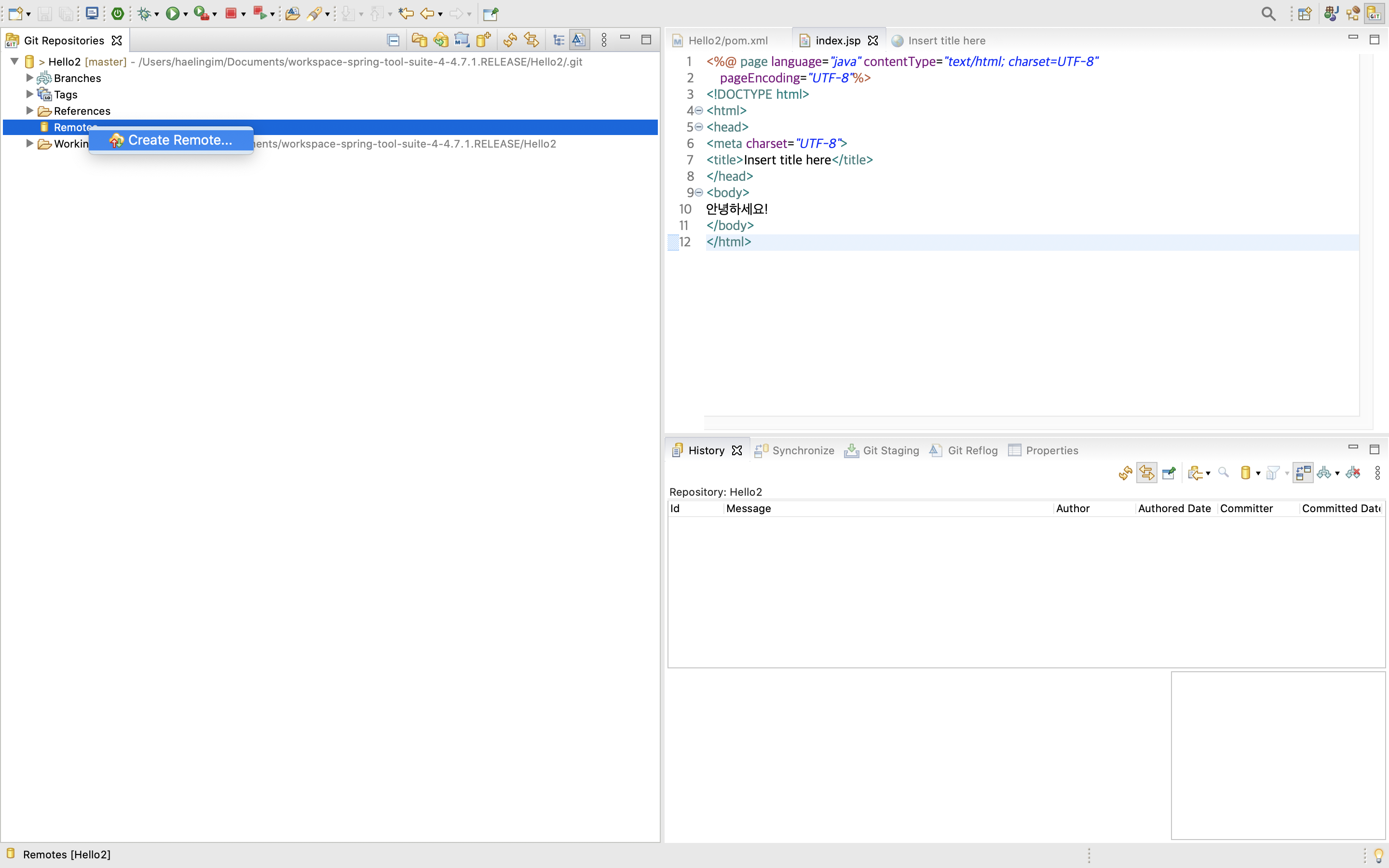Expand the Tags node
The image size is (1389, 868).
click(30, 94)
